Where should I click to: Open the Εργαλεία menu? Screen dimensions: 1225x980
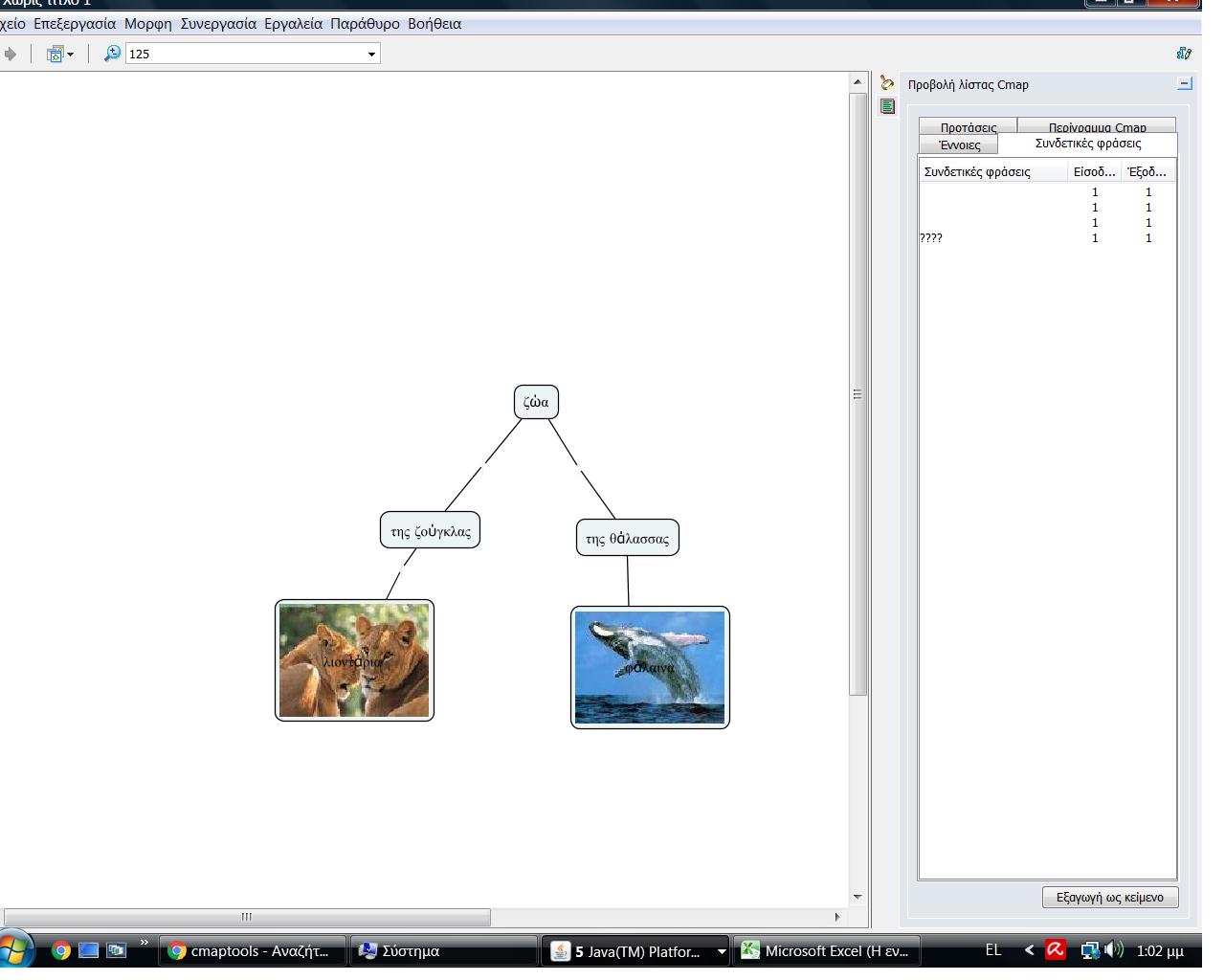pyautogui.click(x=293, y=24)
